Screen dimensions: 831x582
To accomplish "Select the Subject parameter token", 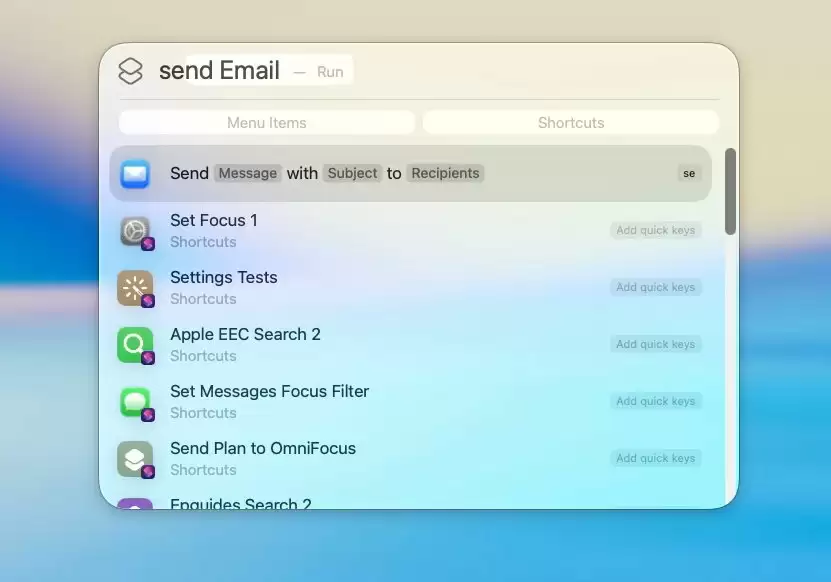I will (x=352, y=172).
